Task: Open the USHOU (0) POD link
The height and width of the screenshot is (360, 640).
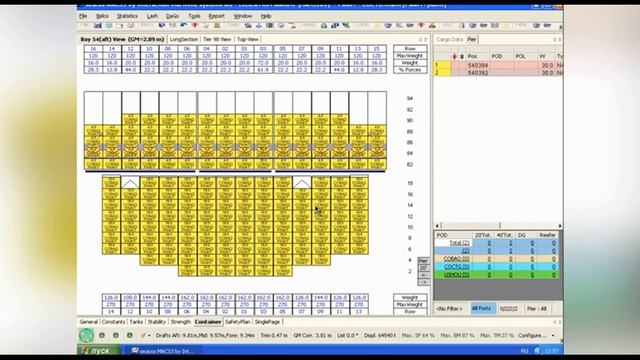Action: (456, 275)
